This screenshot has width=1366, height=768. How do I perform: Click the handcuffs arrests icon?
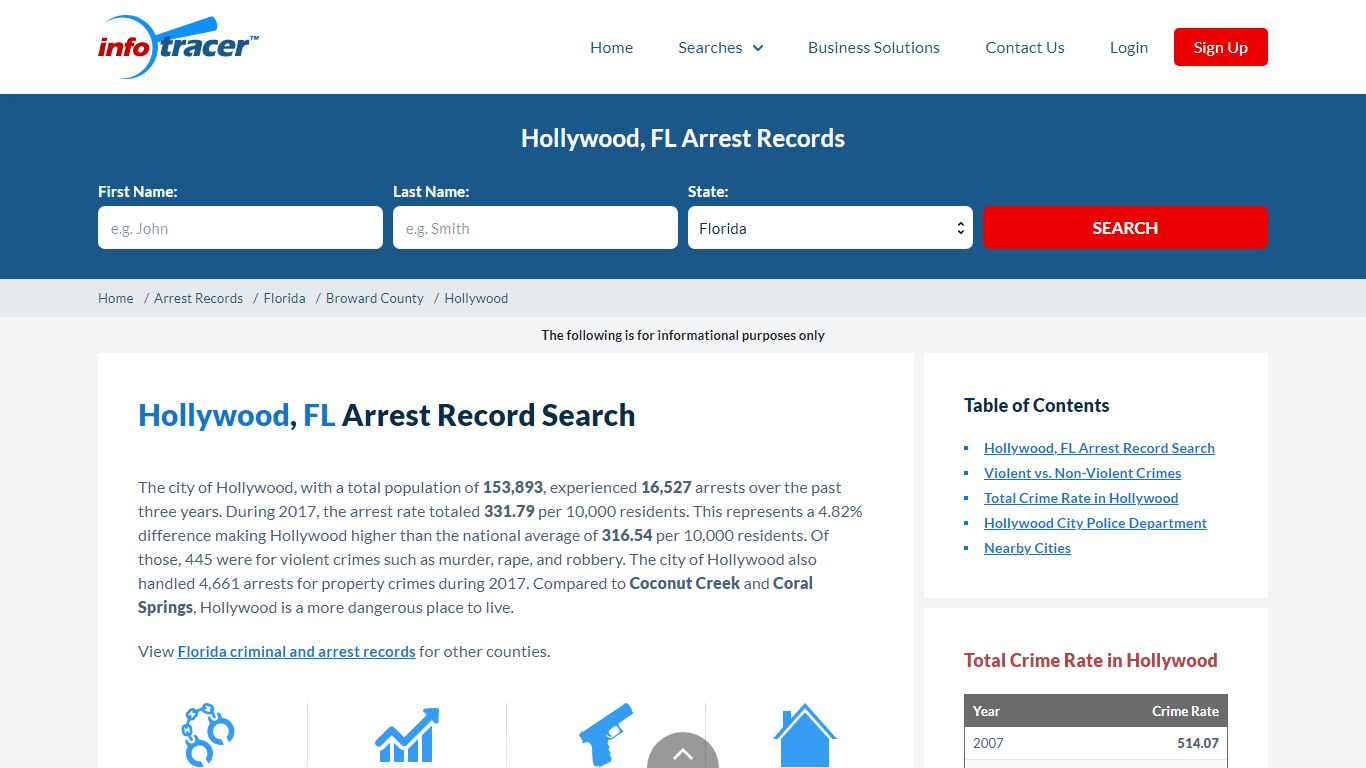click(208, 735)
